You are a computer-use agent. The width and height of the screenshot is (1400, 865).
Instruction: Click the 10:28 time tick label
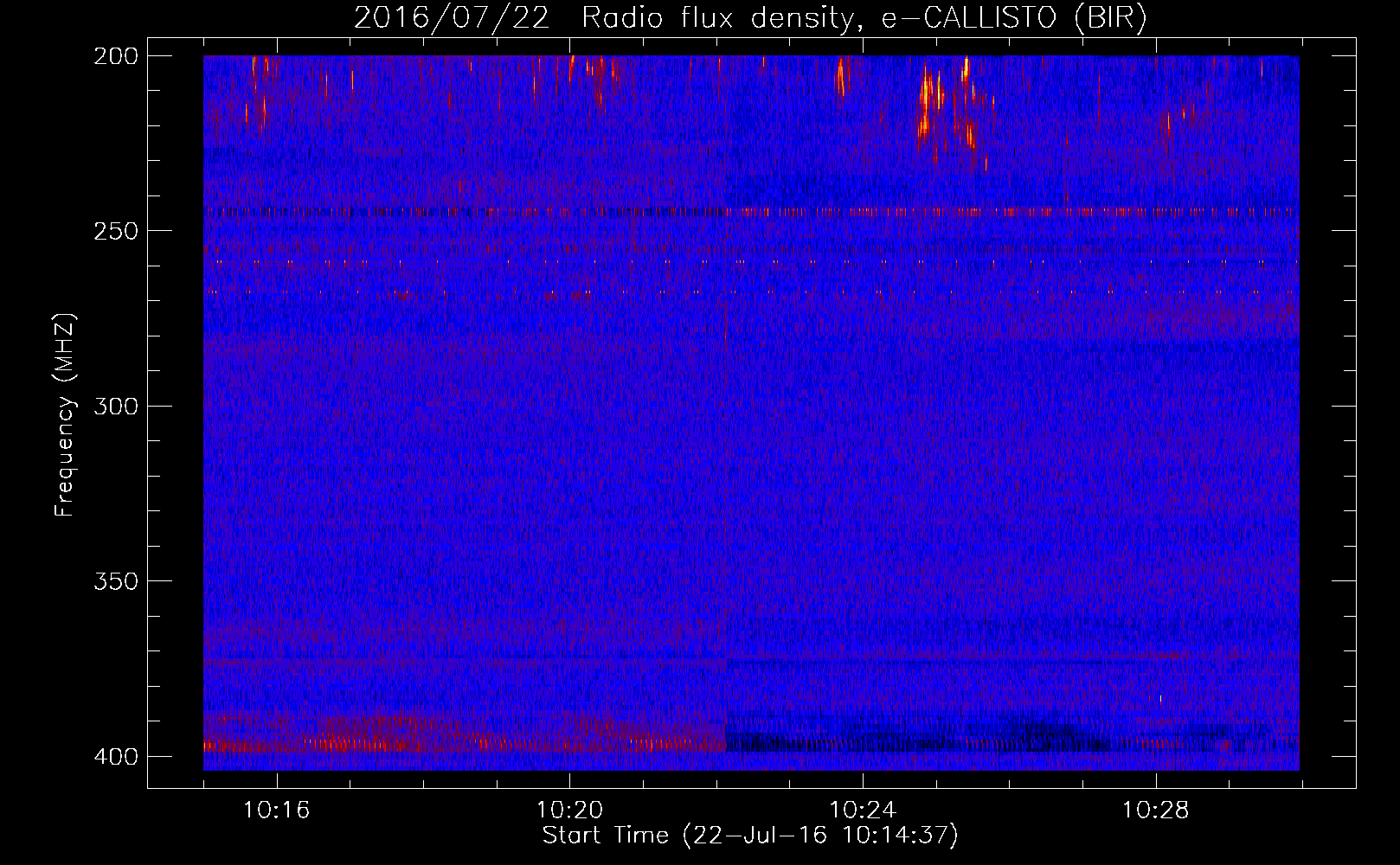(x=1156, y=811)
